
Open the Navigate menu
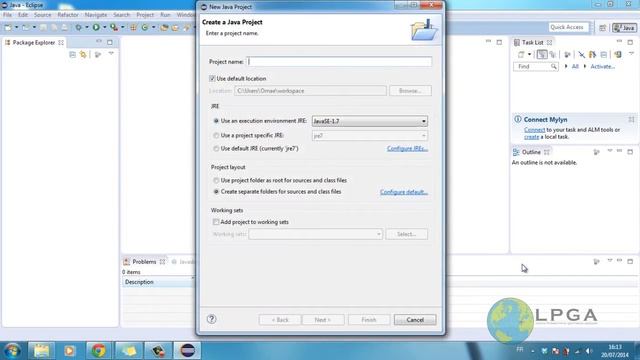click(x=96, y=15)
